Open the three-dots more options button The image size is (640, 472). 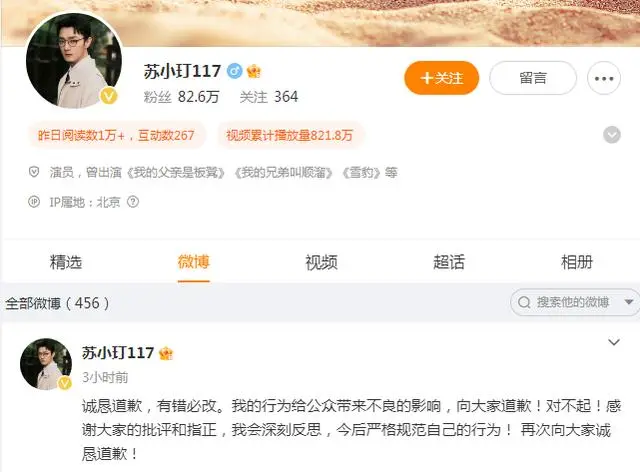point(604,78)
